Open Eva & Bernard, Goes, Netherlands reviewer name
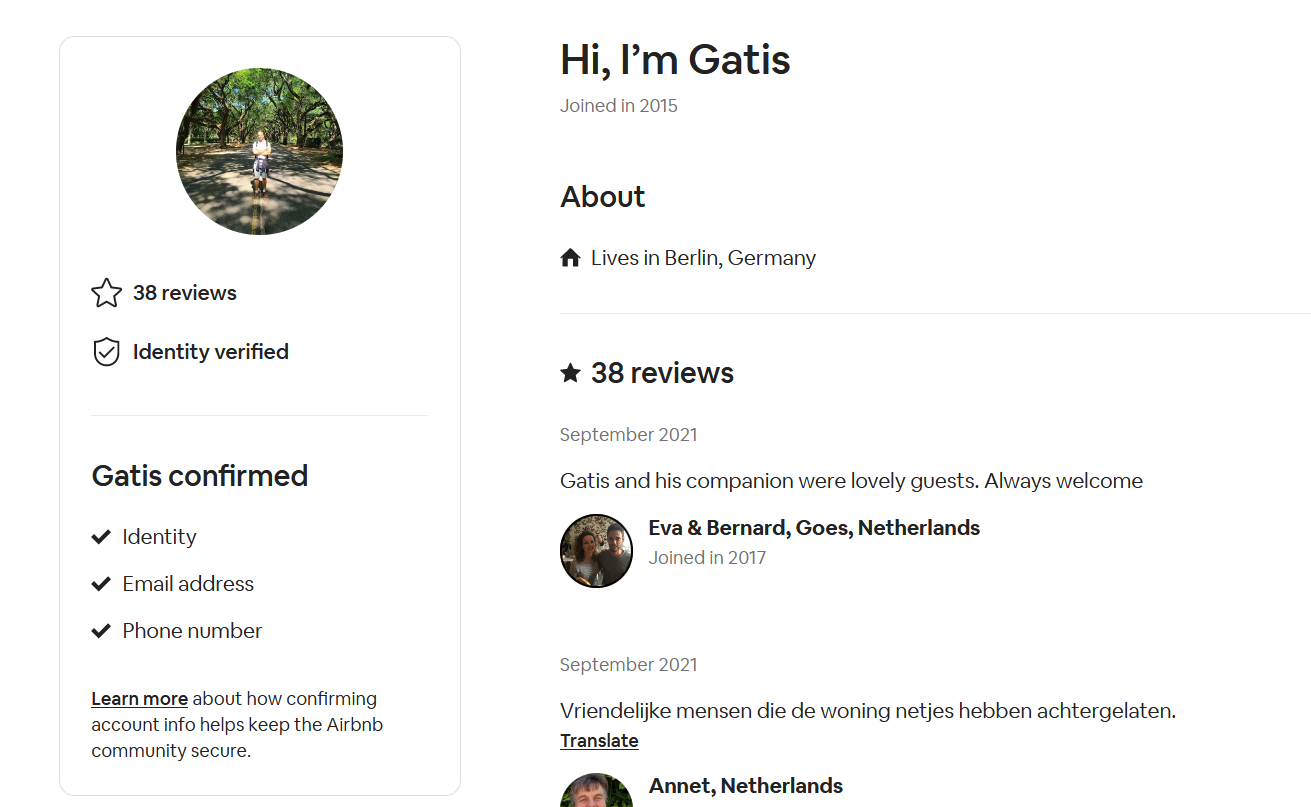This screenshot has height=807, width=1311. [x=814, y=528]
